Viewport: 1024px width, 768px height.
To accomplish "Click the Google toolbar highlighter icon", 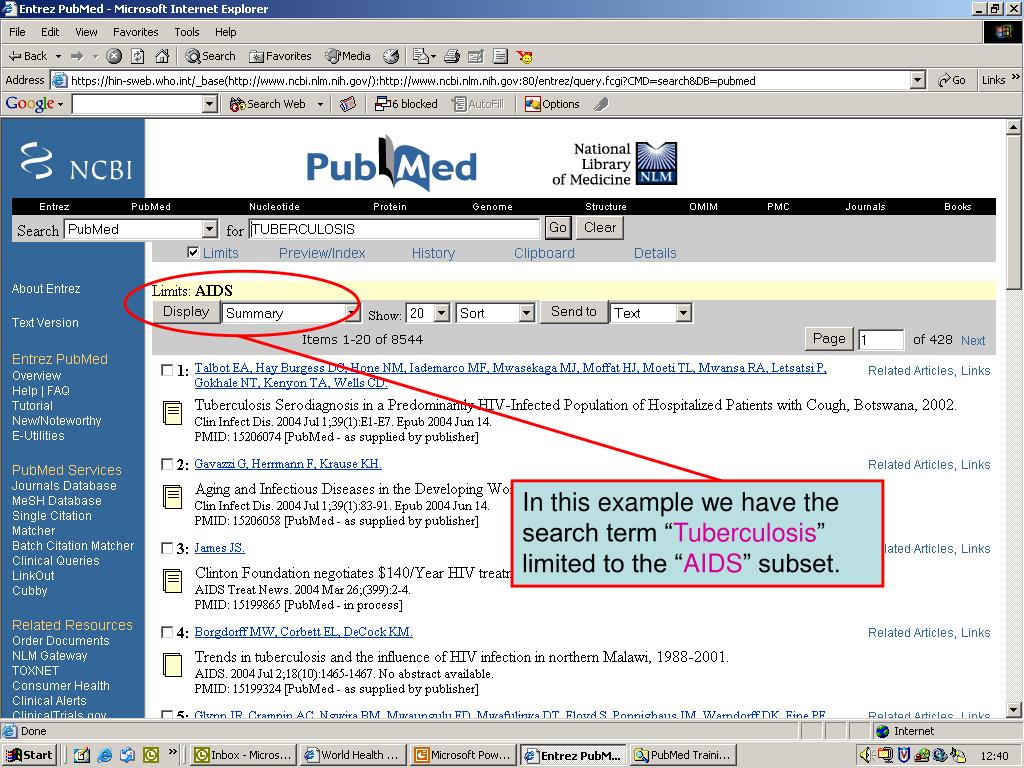I will click(601, 104).
